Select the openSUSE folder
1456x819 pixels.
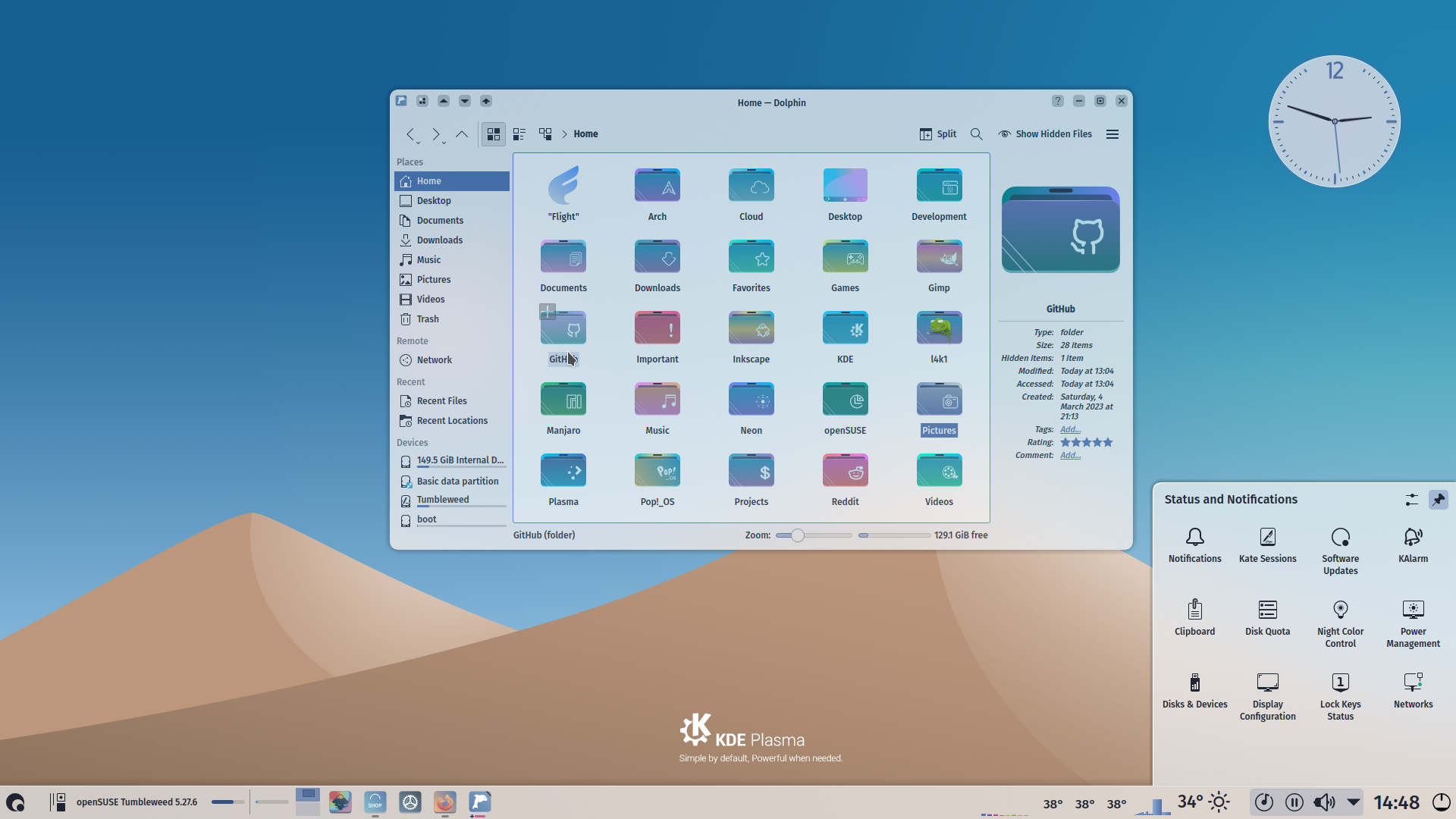(x=845, y=408)
